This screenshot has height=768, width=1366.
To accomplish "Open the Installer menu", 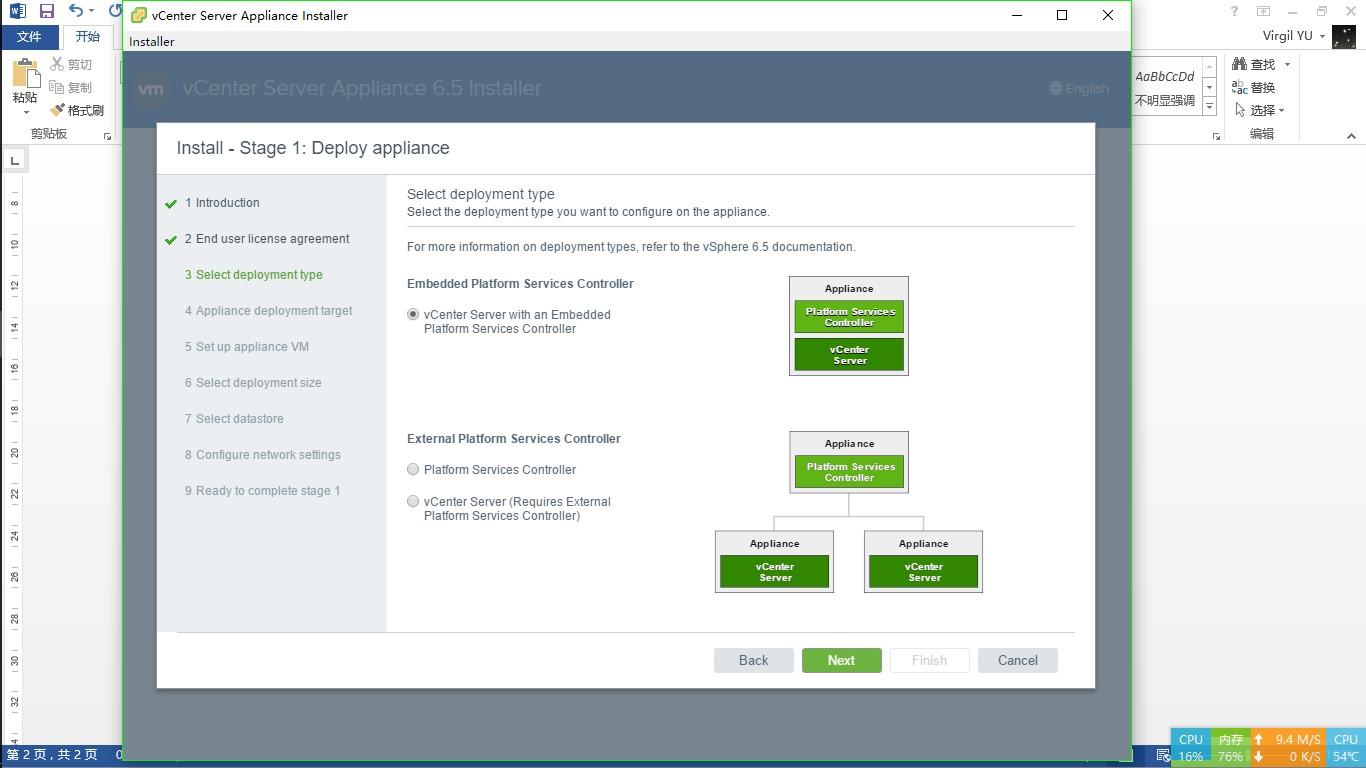I will [152, 41].
